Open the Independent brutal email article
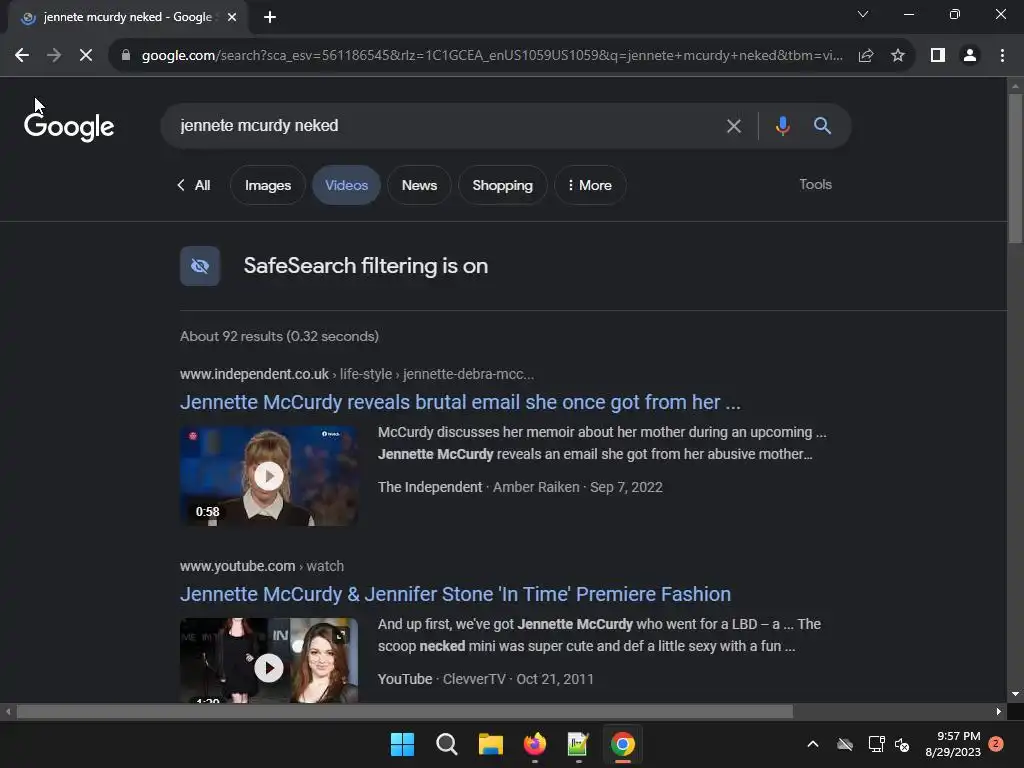 coord(460,402)
